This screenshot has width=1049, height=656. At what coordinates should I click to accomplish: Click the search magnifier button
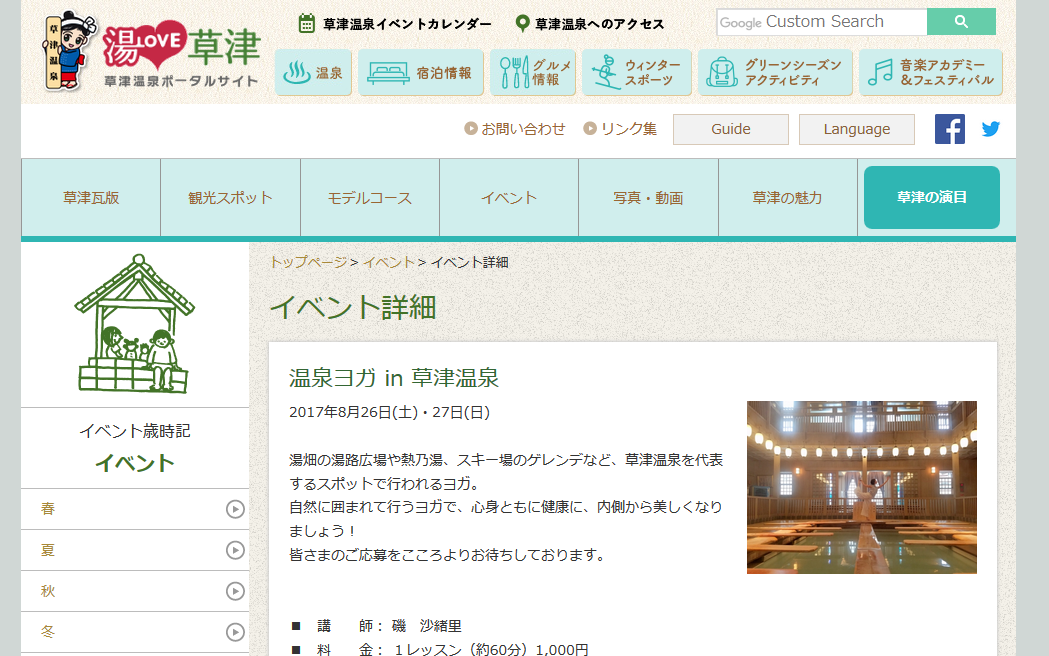point(961,21)
